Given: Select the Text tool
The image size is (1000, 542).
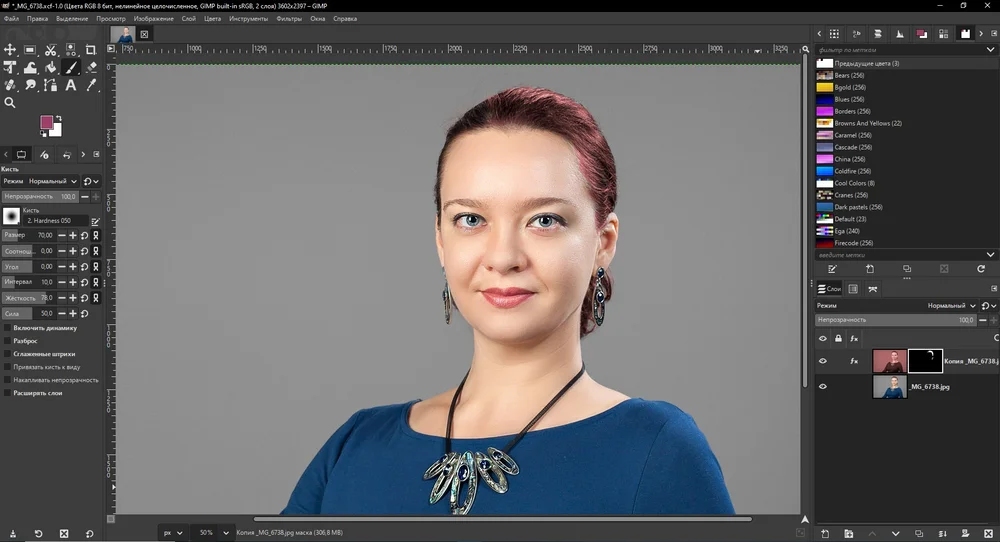Looking at the screenshot, I should coord(71,85).
